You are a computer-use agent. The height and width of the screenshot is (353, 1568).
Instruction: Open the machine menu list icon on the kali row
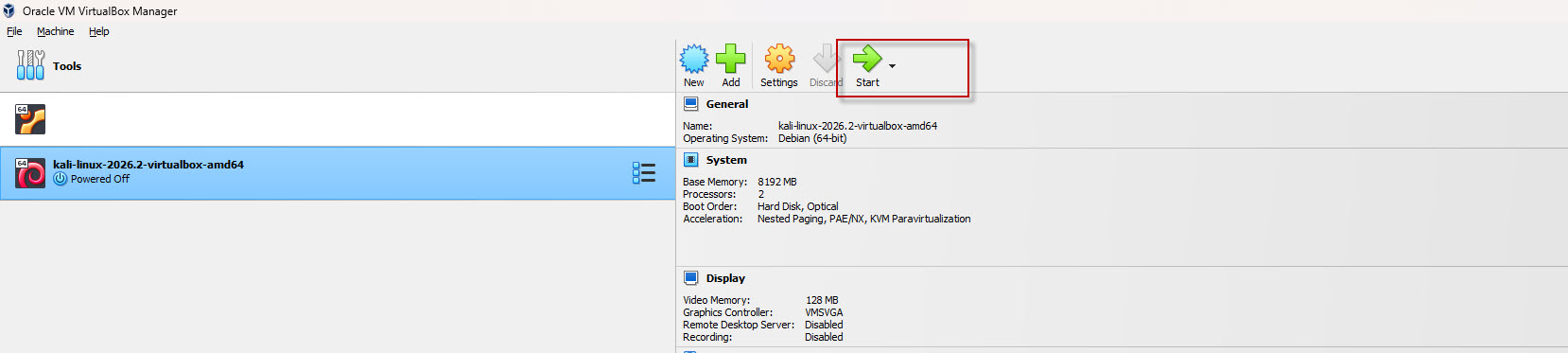[x=644, y=172]
